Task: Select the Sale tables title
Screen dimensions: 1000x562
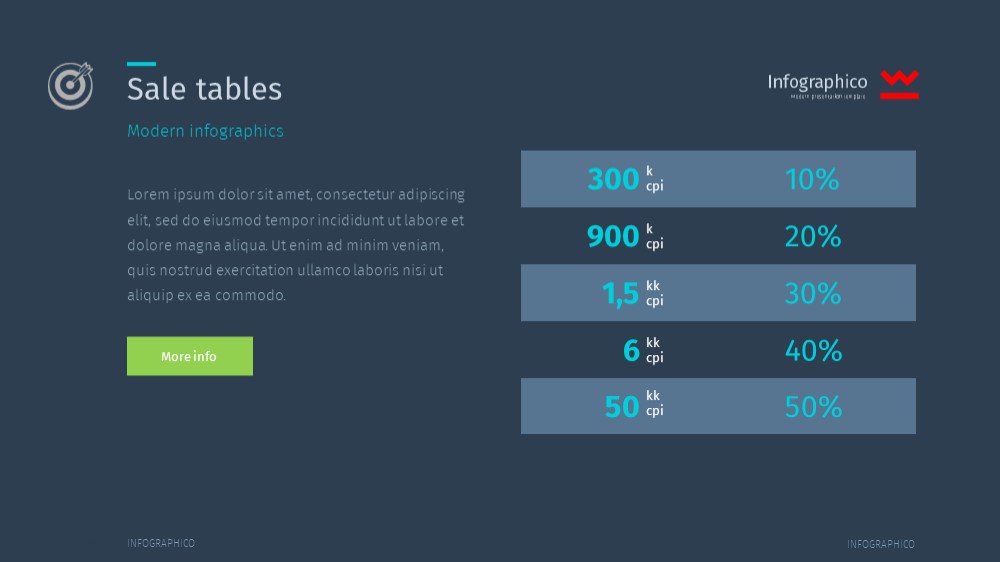Action: 204,89
